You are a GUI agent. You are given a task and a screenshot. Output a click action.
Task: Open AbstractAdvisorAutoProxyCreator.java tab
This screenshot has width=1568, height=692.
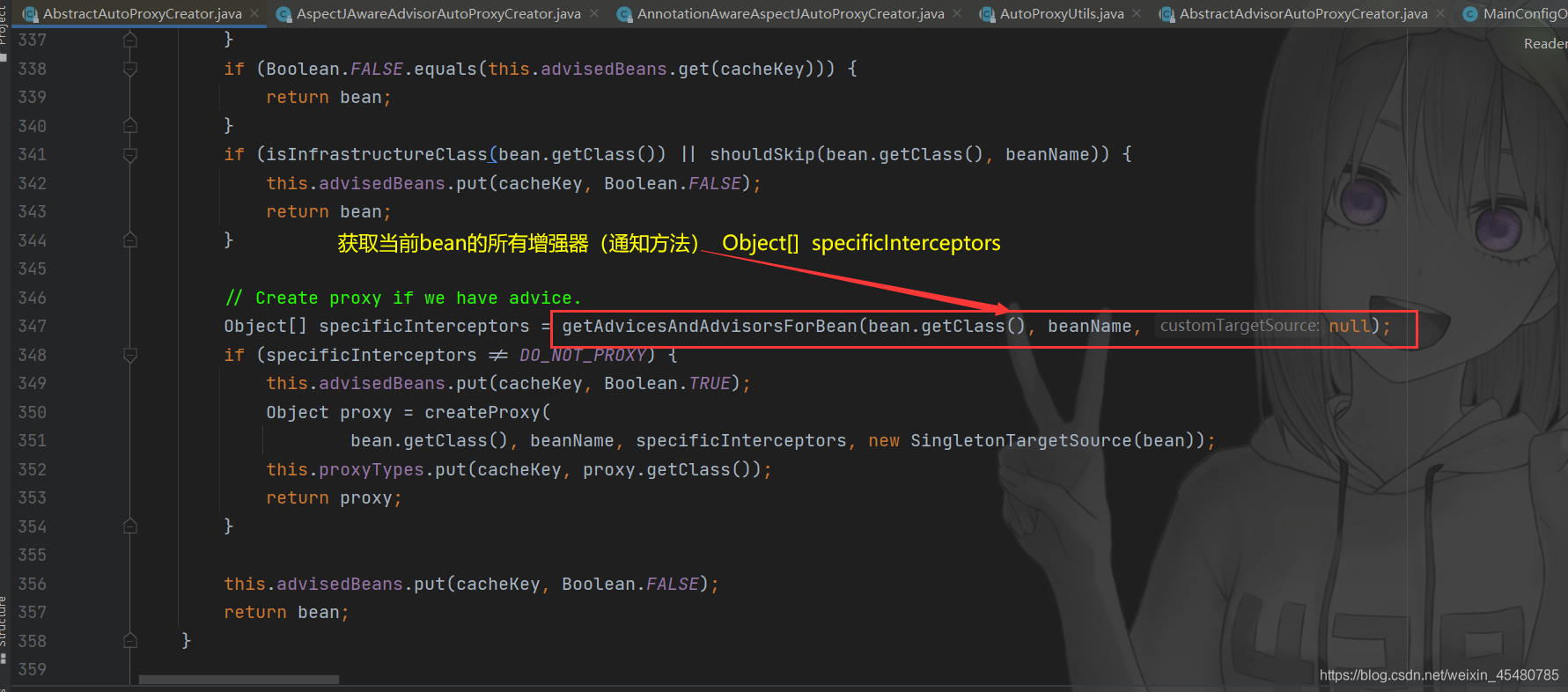coord(1303,14)
